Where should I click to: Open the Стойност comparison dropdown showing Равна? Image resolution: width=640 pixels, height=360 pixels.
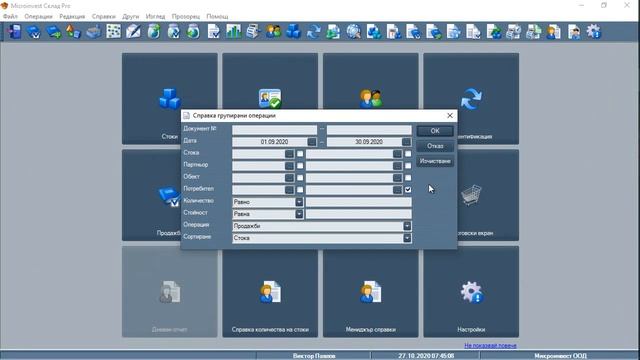tap(299, 214)
